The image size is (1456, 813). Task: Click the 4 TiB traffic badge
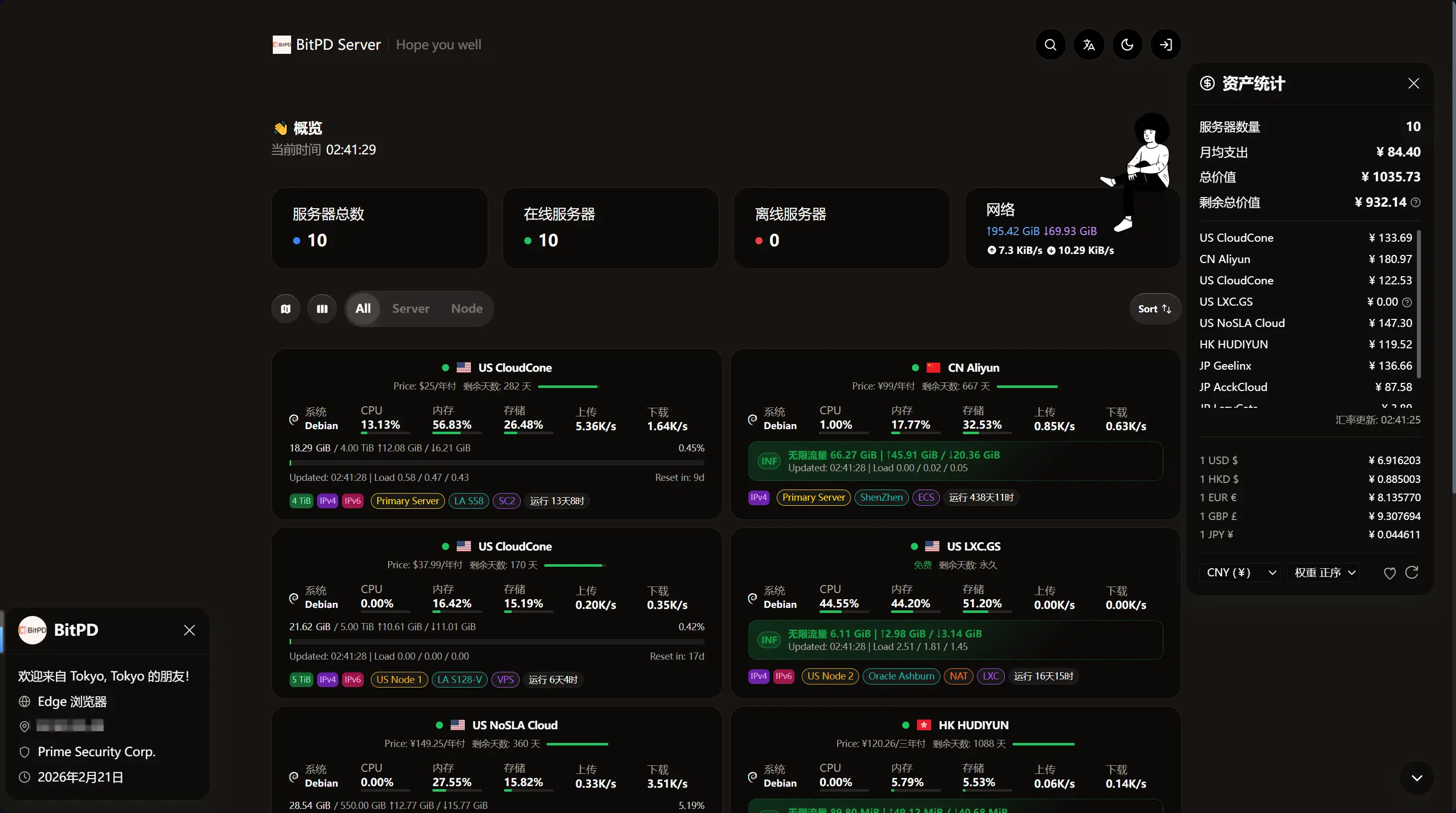pyautogui.click(x=301, y=501)
